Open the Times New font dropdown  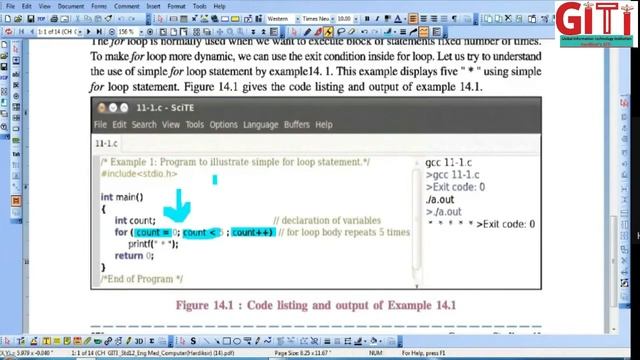(x=332, y=19)
